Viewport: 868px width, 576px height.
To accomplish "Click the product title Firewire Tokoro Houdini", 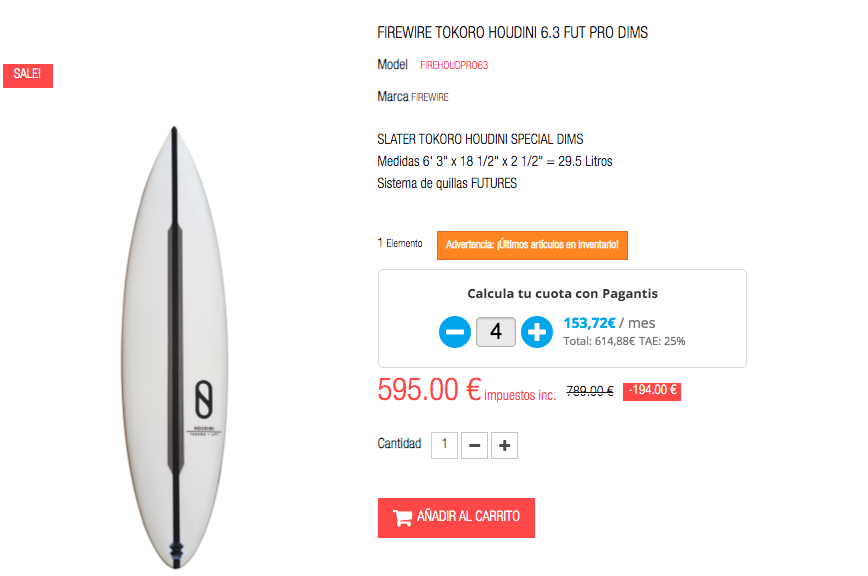I will coord(513,33).
